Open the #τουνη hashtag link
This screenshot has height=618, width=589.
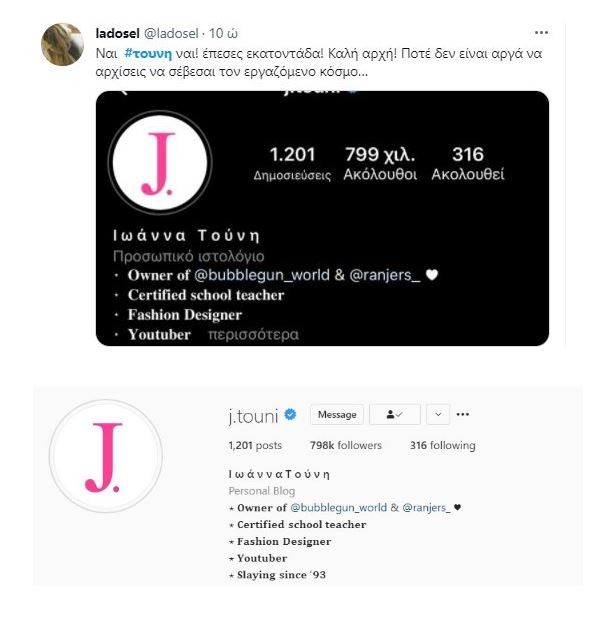[148, 53]
